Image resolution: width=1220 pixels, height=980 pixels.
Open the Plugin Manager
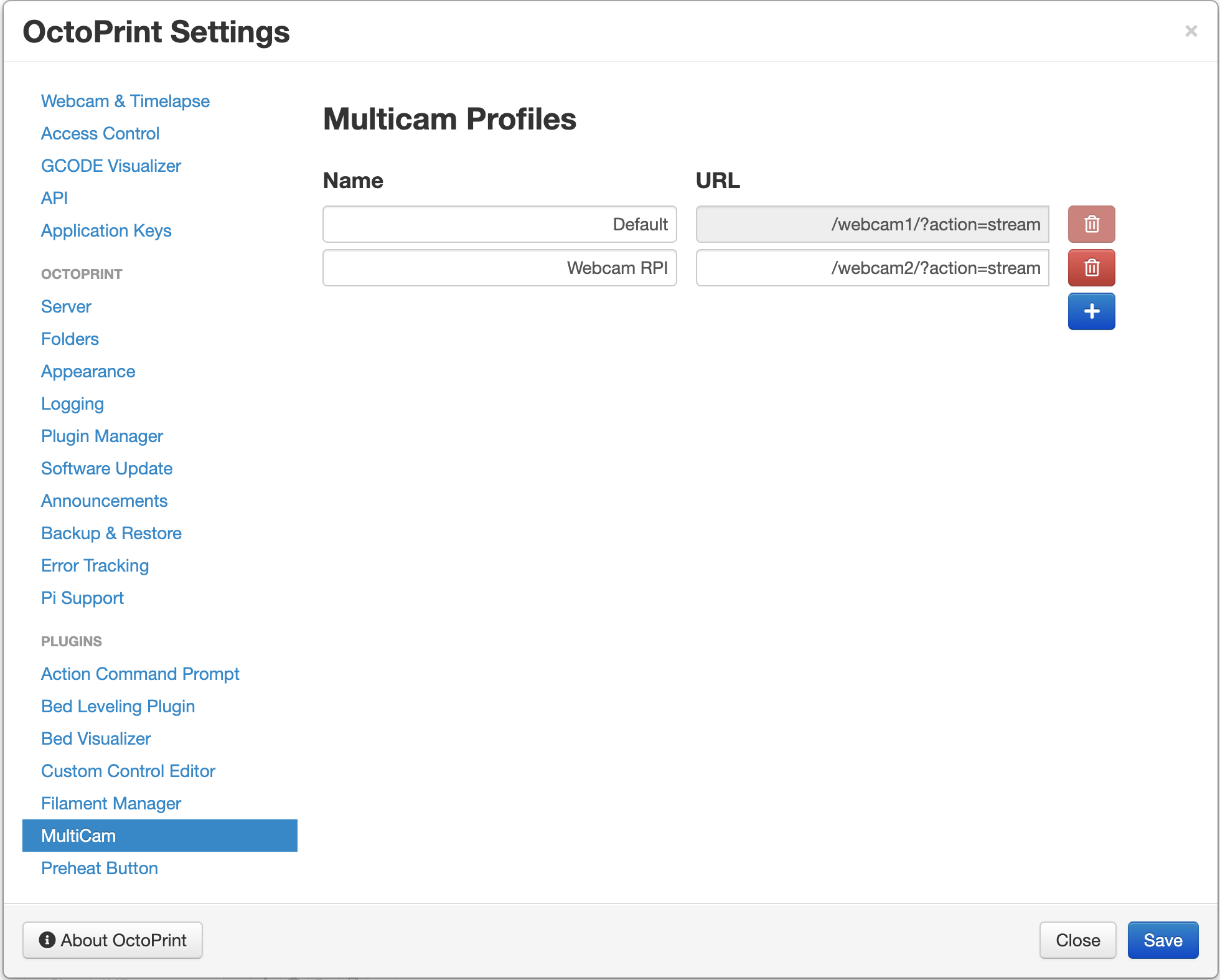click(x=102, y=436)
